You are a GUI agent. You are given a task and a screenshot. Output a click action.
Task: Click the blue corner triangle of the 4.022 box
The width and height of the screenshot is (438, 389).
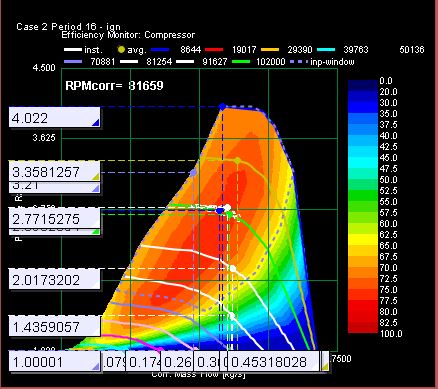coord(96,123)
